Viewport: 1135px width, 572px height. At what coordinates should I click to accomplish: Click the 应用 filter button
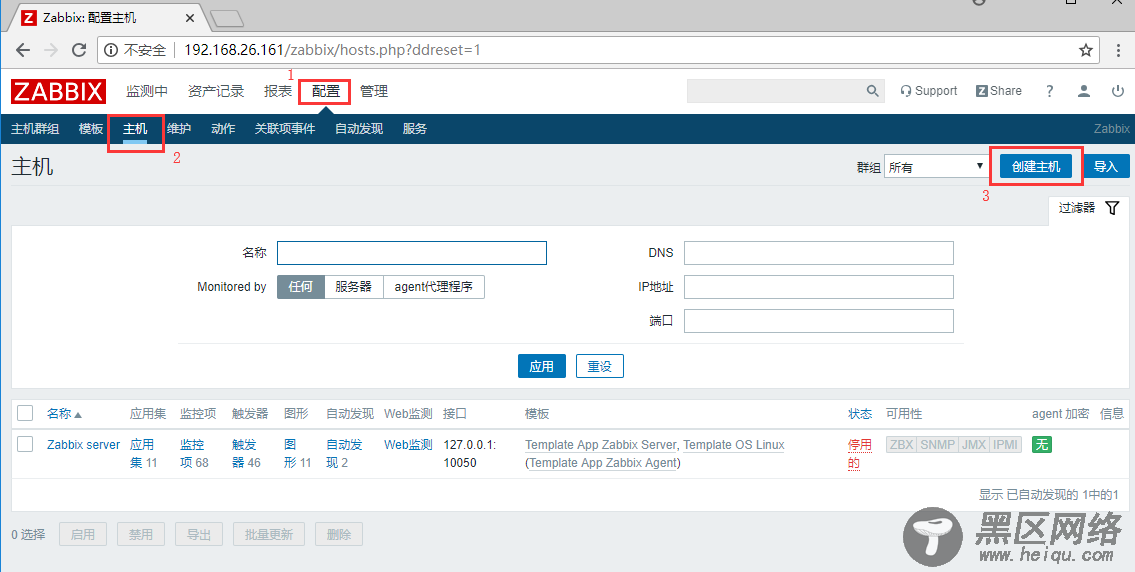pyautogui.click(x=541, y=366)
